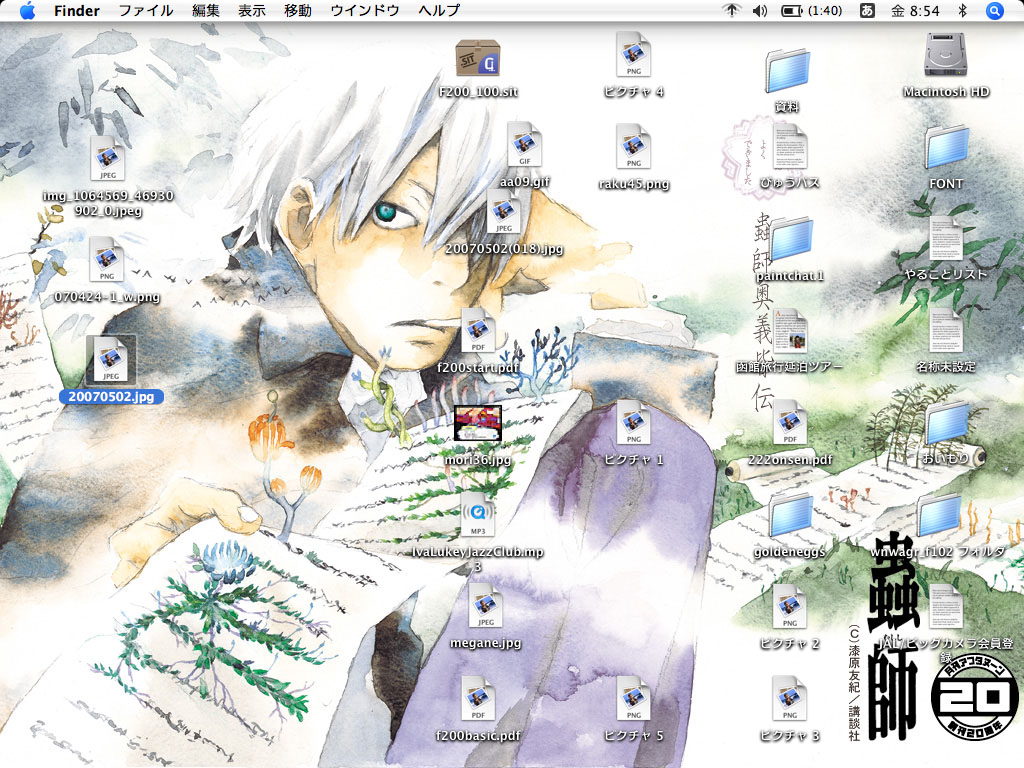Screen dimensions: 1024x768
Task: Select the f200start.pdf file icon
Action: [477, 330]
